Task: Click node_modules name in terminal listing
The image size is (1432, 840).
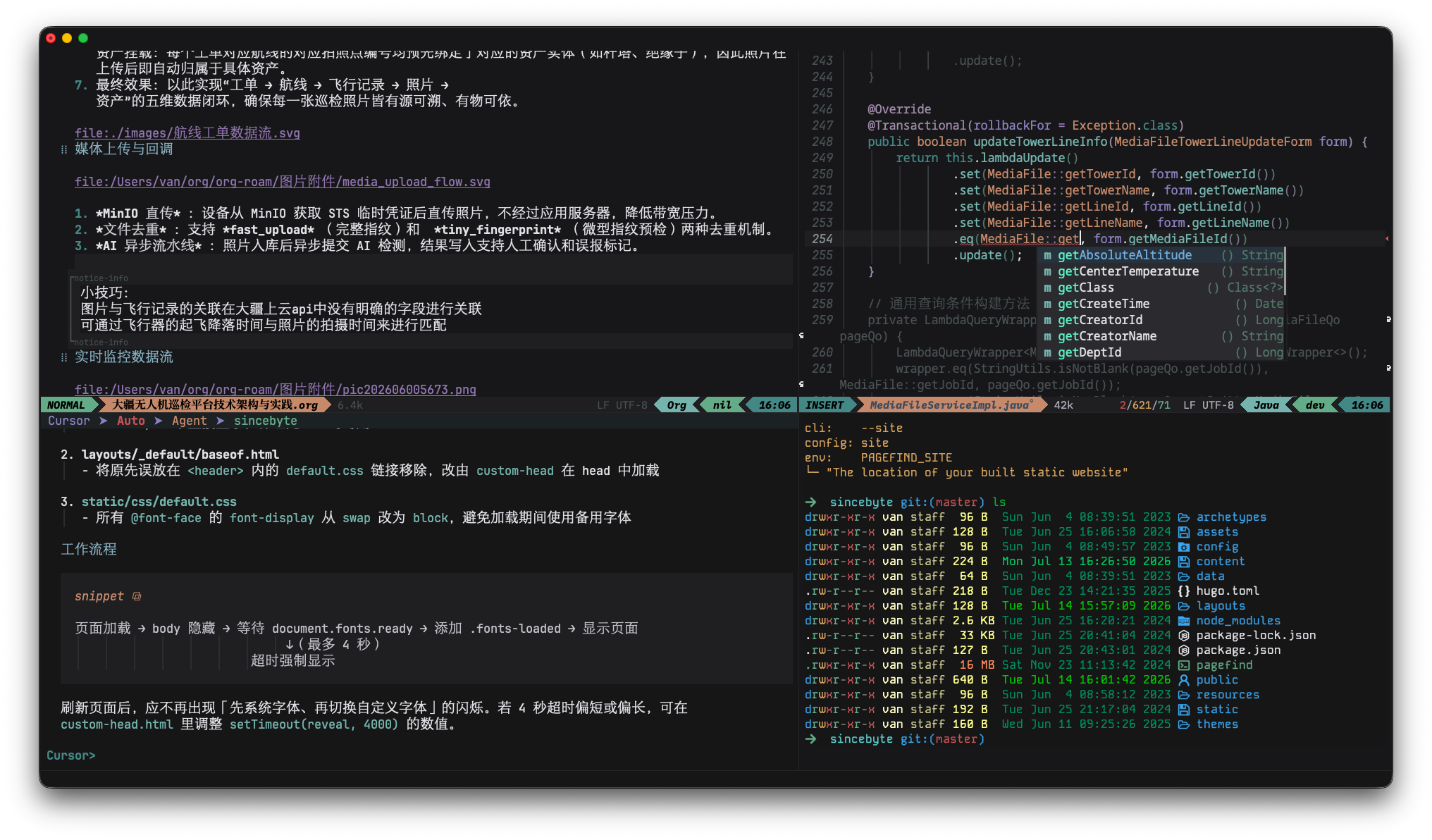Action: 1238,621
